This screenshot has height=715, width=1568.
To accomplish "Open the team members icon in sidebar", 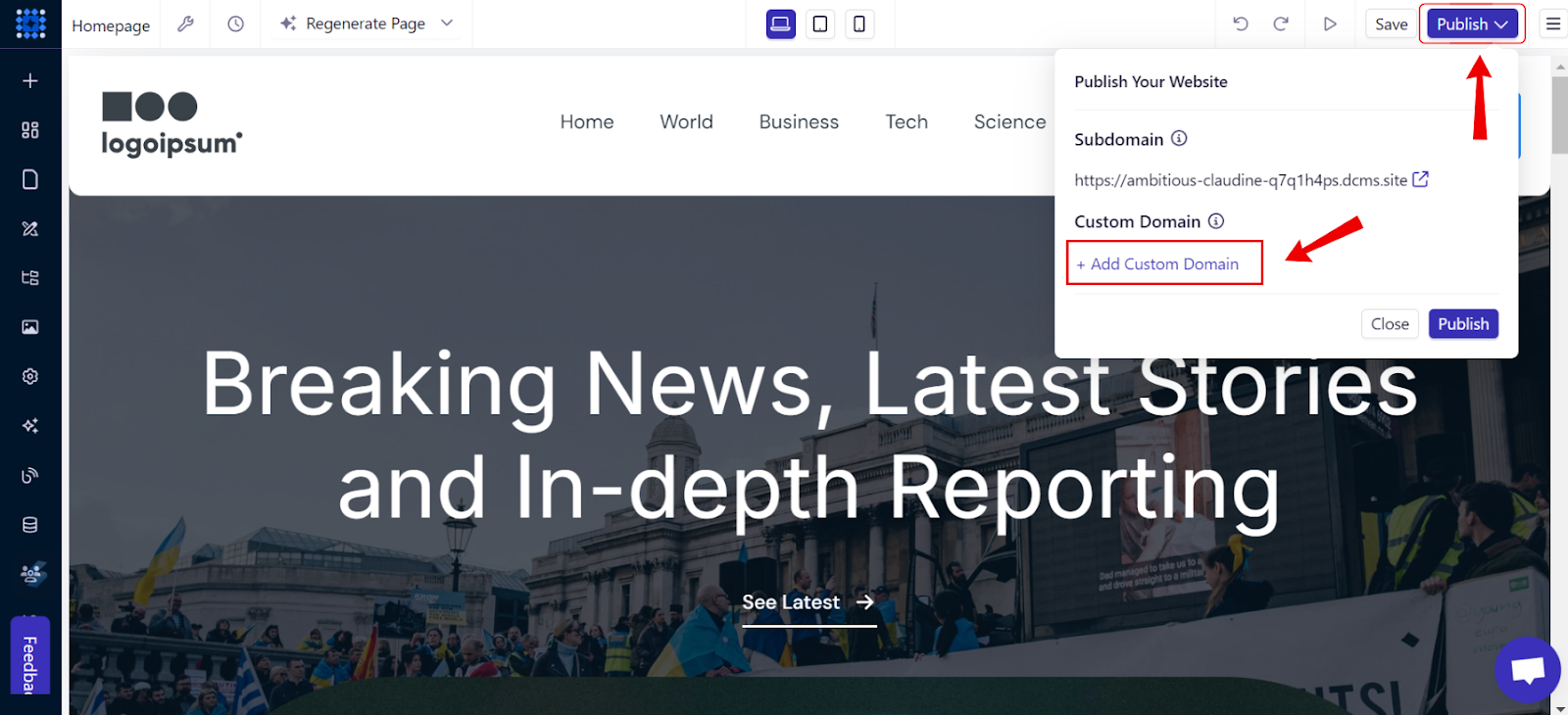I will point(31,573).
